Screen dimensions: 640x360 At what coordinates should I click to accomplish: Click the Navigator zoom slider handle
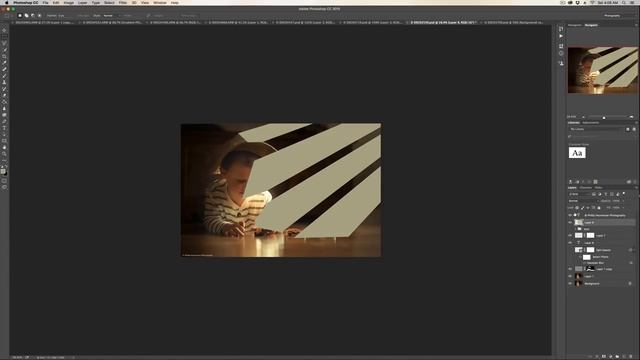coord(604,117)
